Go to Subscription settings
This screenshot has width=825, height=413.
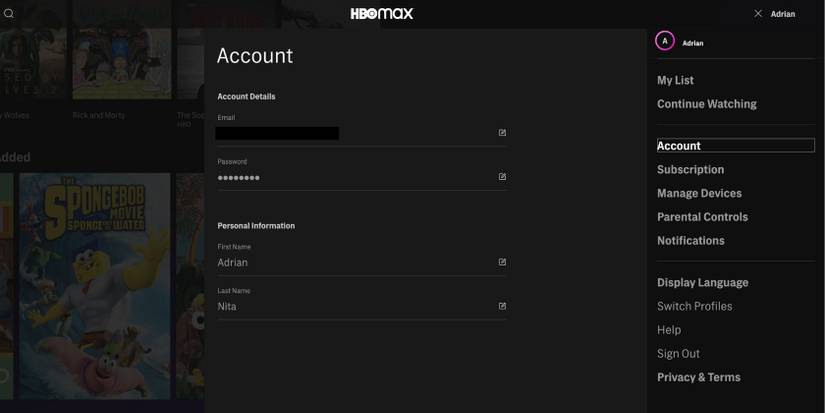coord(690,169)
